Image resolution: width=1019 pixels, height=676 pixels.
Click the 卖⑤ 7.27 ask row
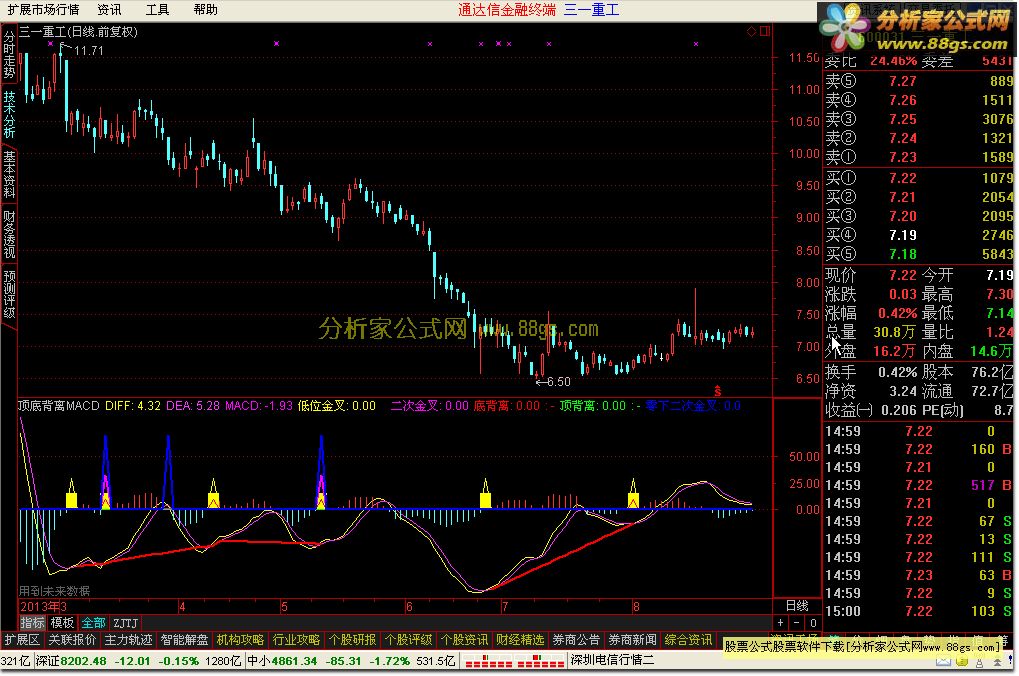918,81
